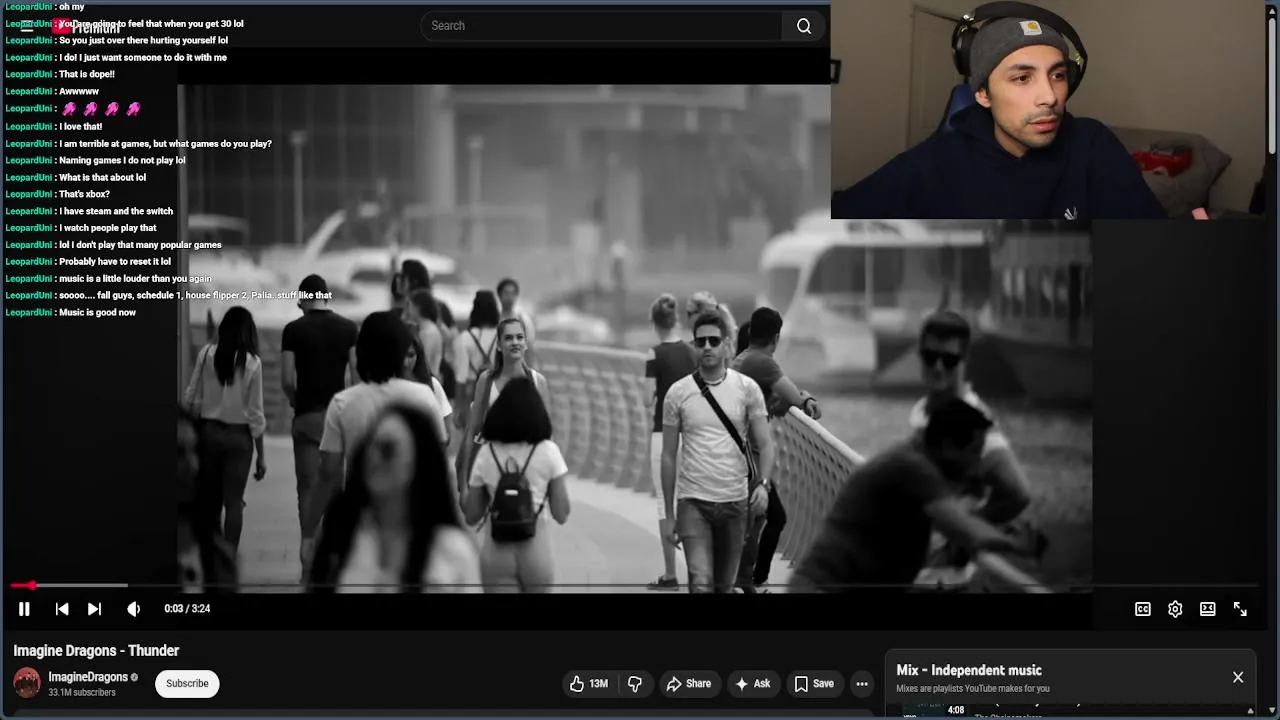Open the hamburger guide menu

[27, 27]
